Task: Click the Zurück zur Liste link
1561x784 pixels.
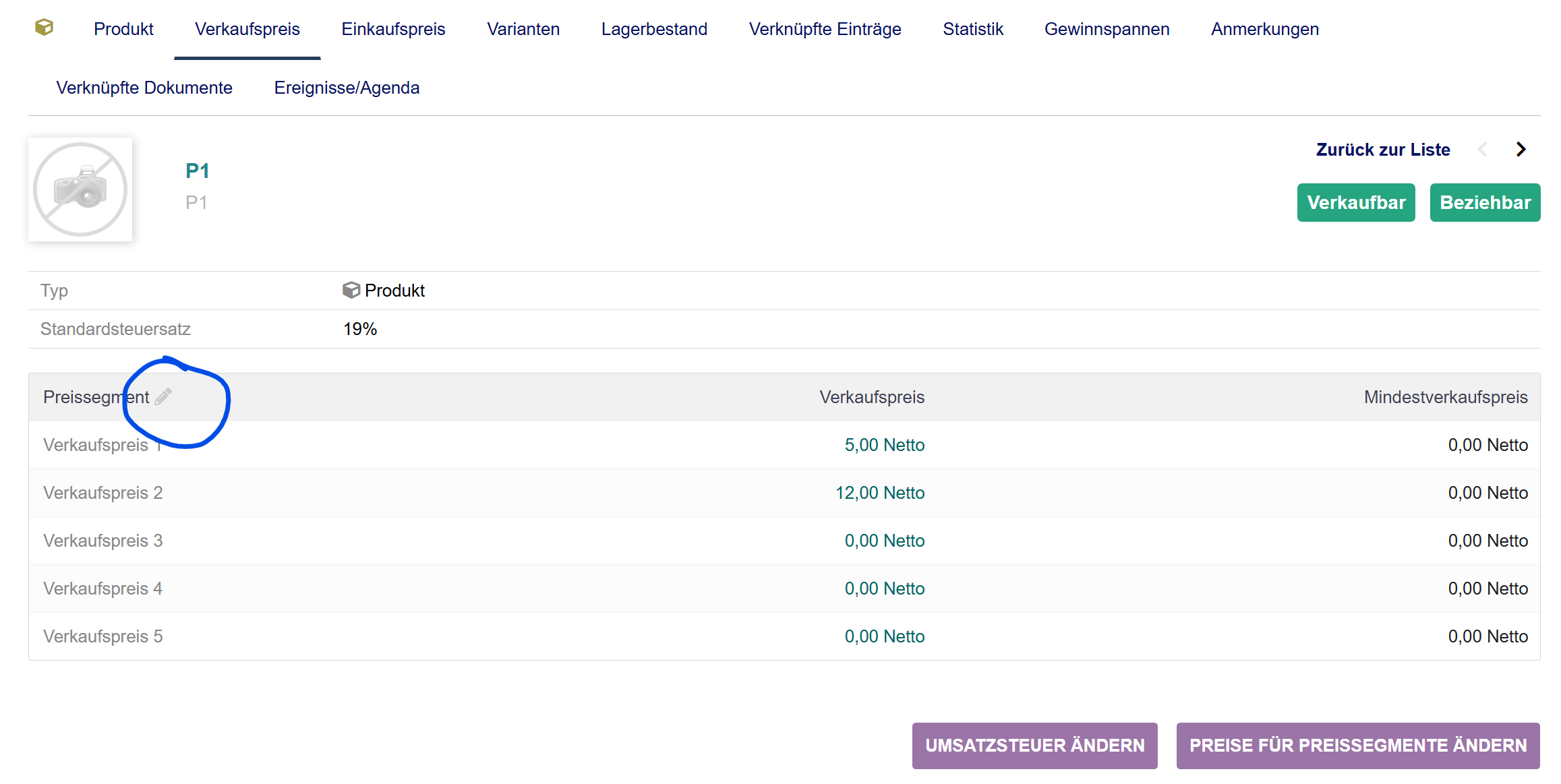Action: click(x=1382, y=150)
